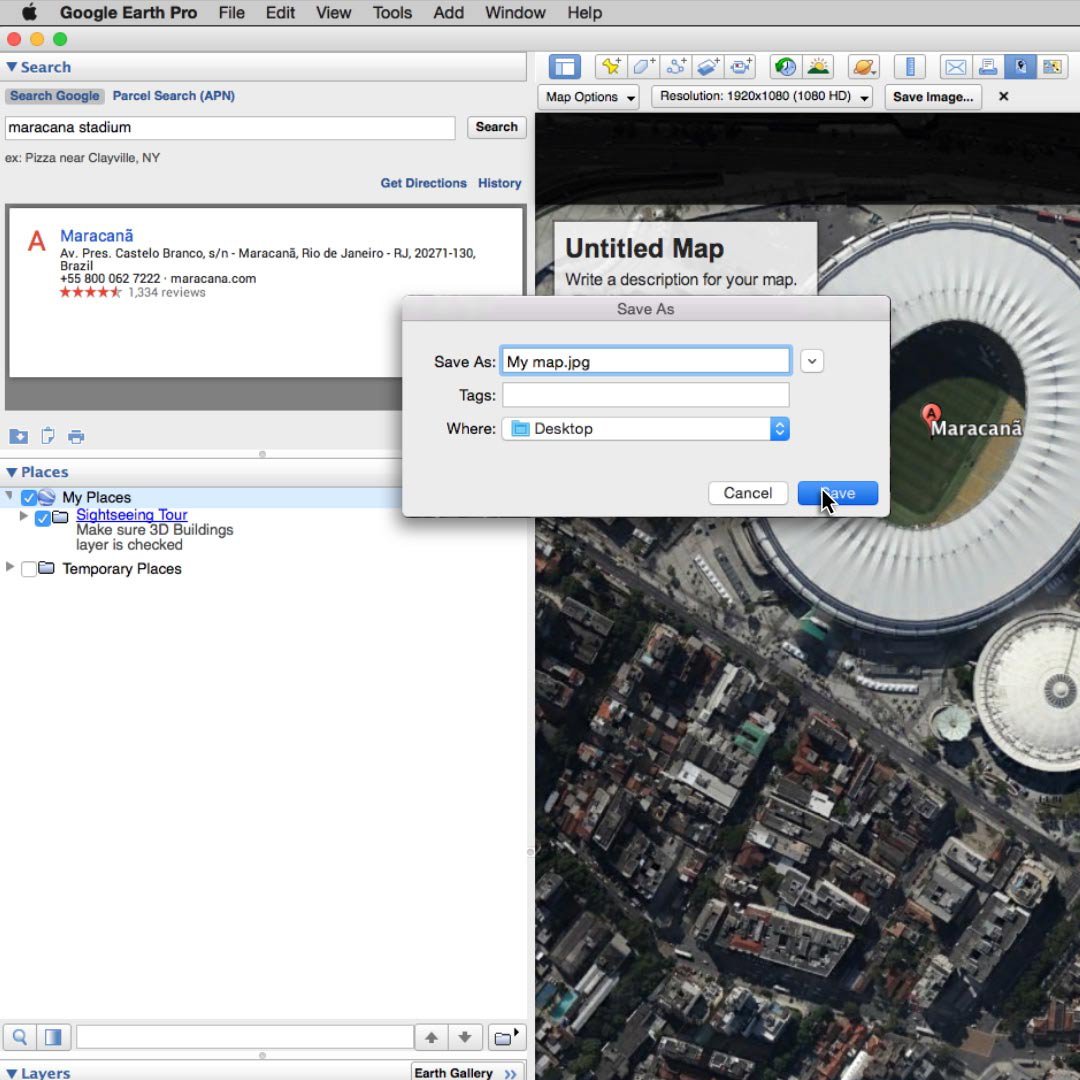Print search results icon below results
Image resolution: width=1080 pixels, height=1080 pixels.
tap(76, 437)
